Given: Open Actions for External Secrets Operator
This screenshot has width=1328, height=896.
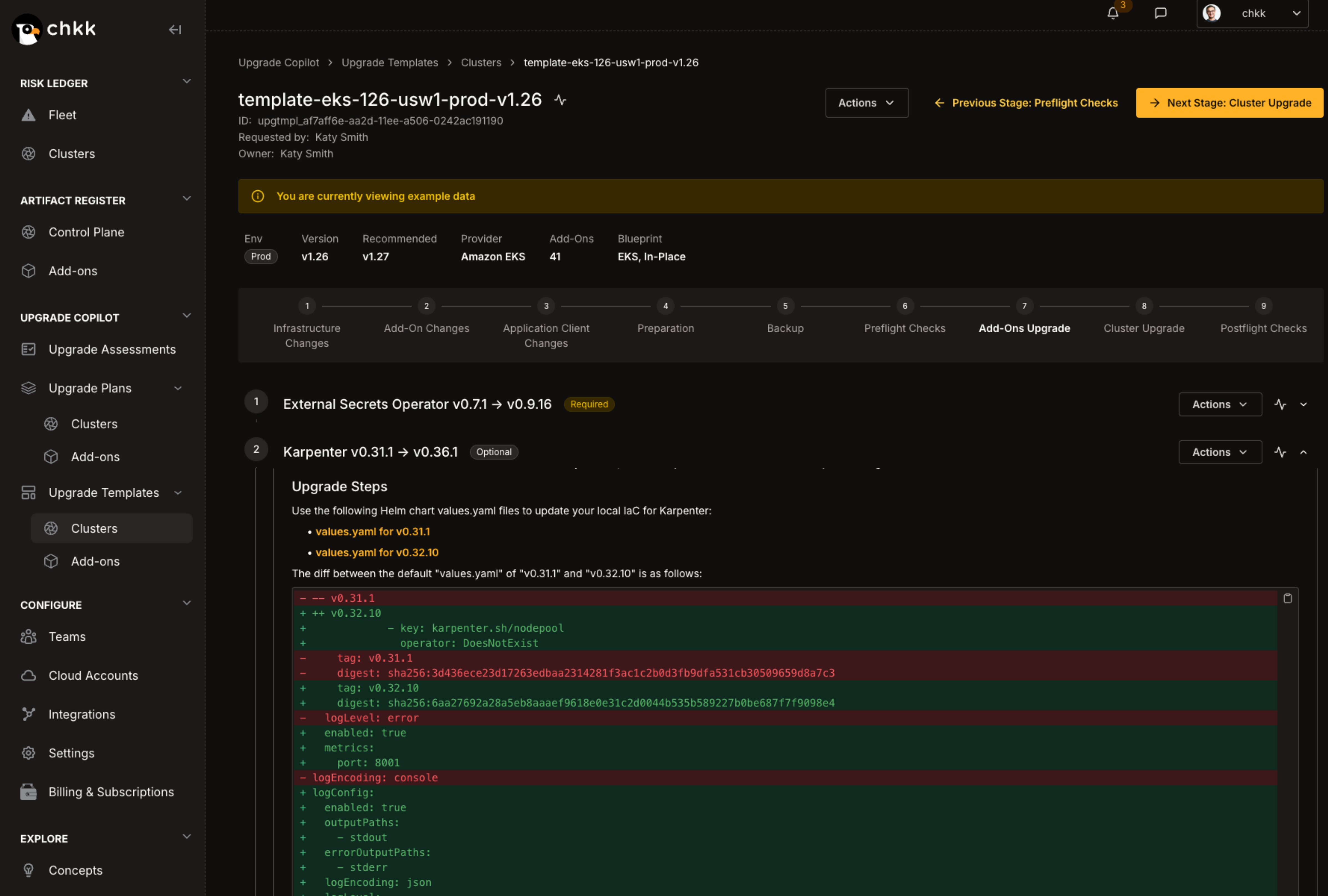Looking at the screenshot, I should tap(1219, 404).
